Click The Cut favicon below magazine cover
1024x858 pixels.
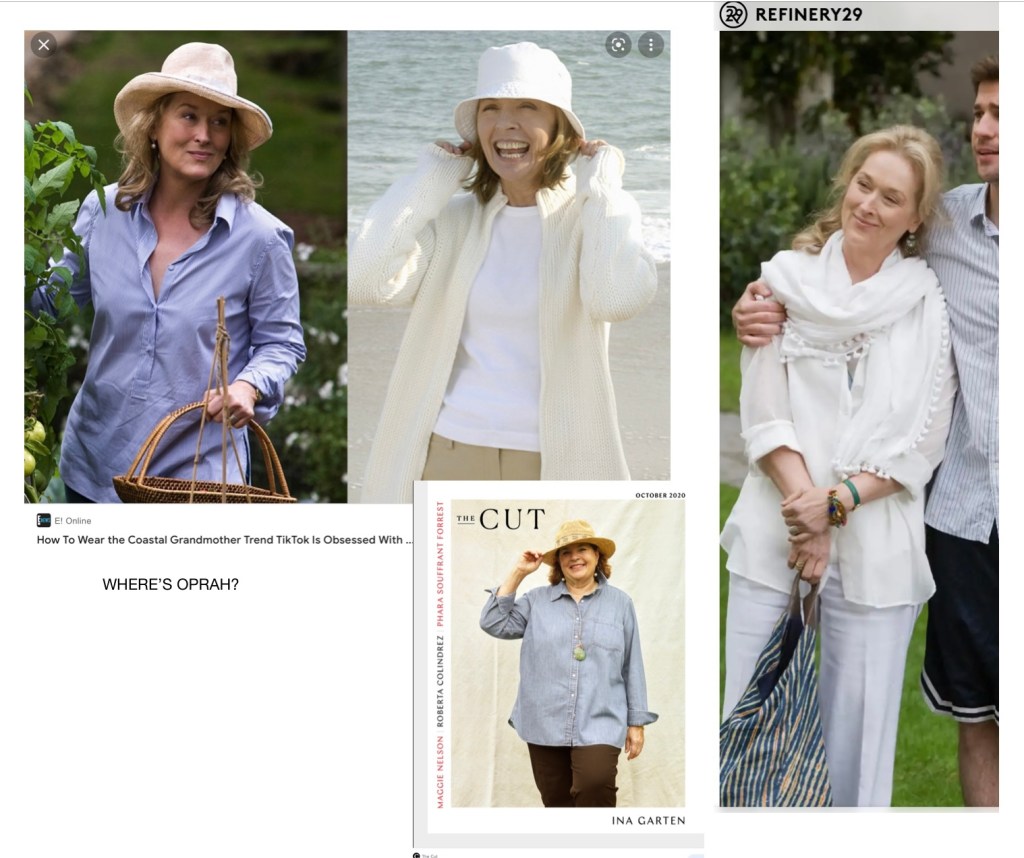click(417, 855)
